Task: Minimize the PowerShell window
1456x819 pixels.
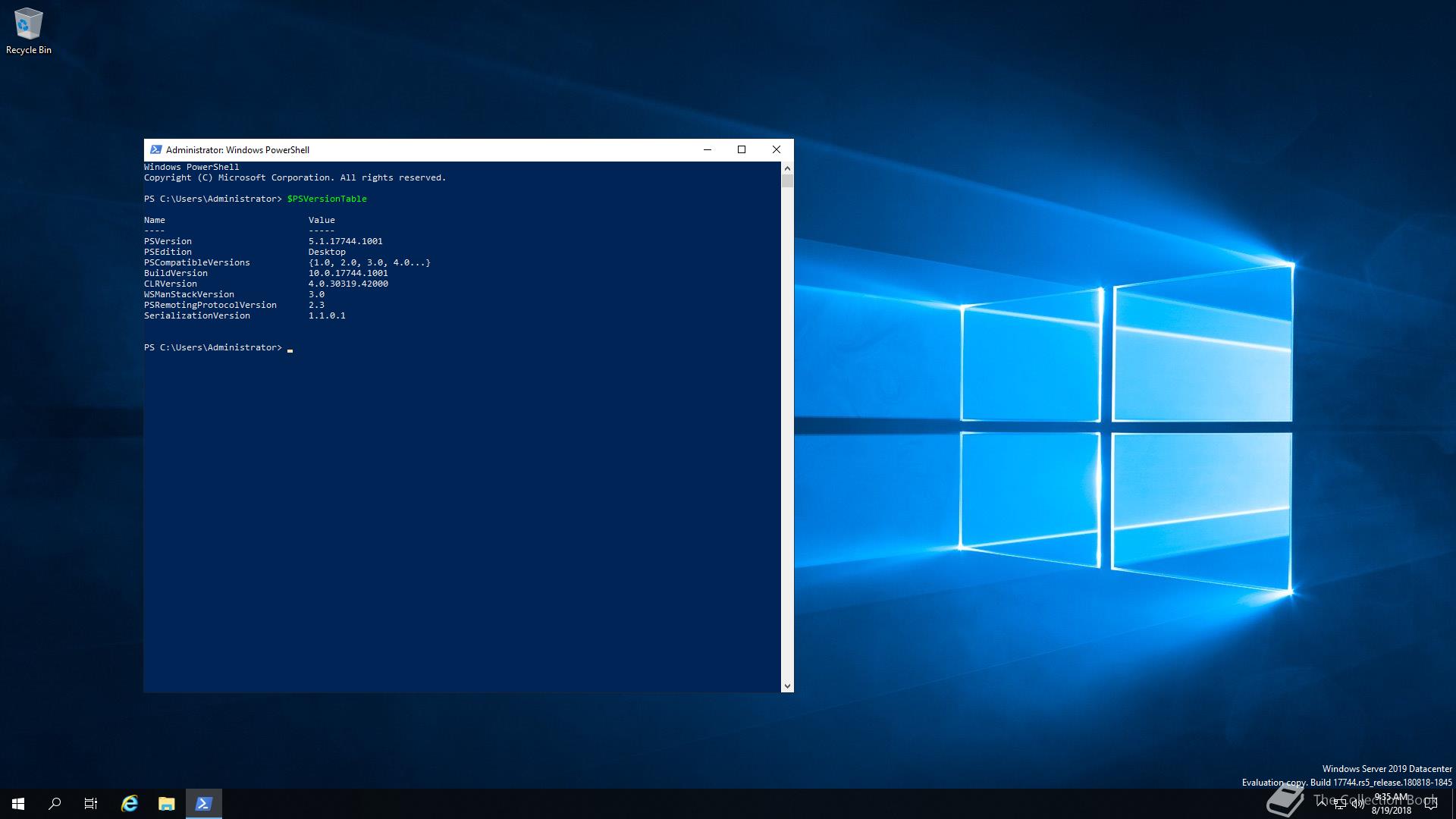Action: (708, 149)
